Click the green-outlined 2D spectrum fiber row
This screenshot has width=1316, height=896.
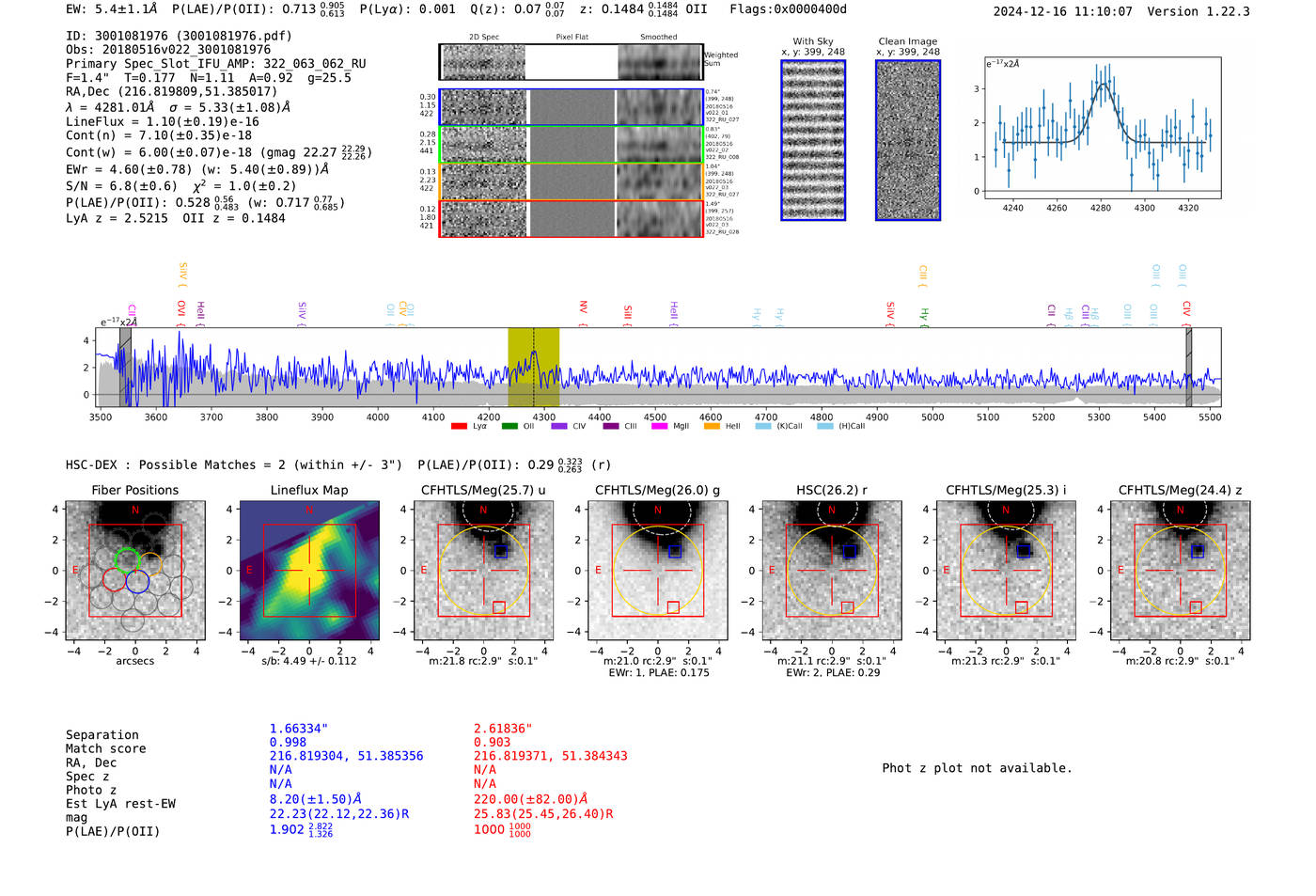coord(571,144)
